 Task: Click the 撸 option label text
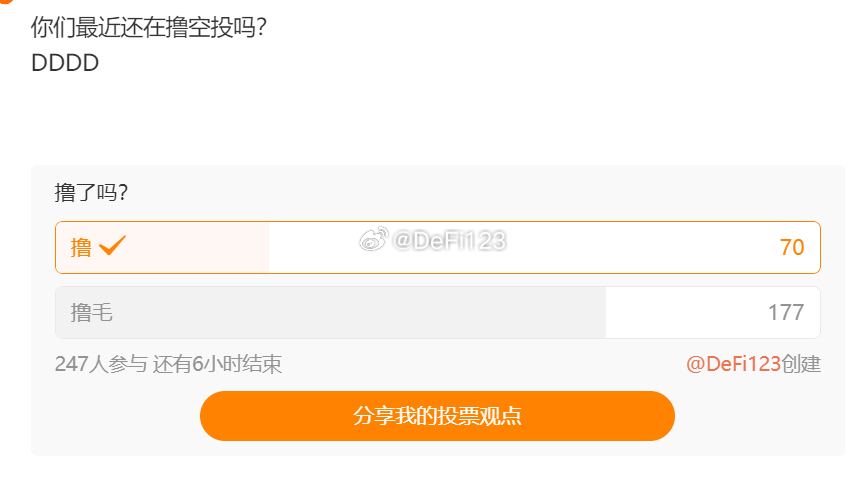pos(81,247)
